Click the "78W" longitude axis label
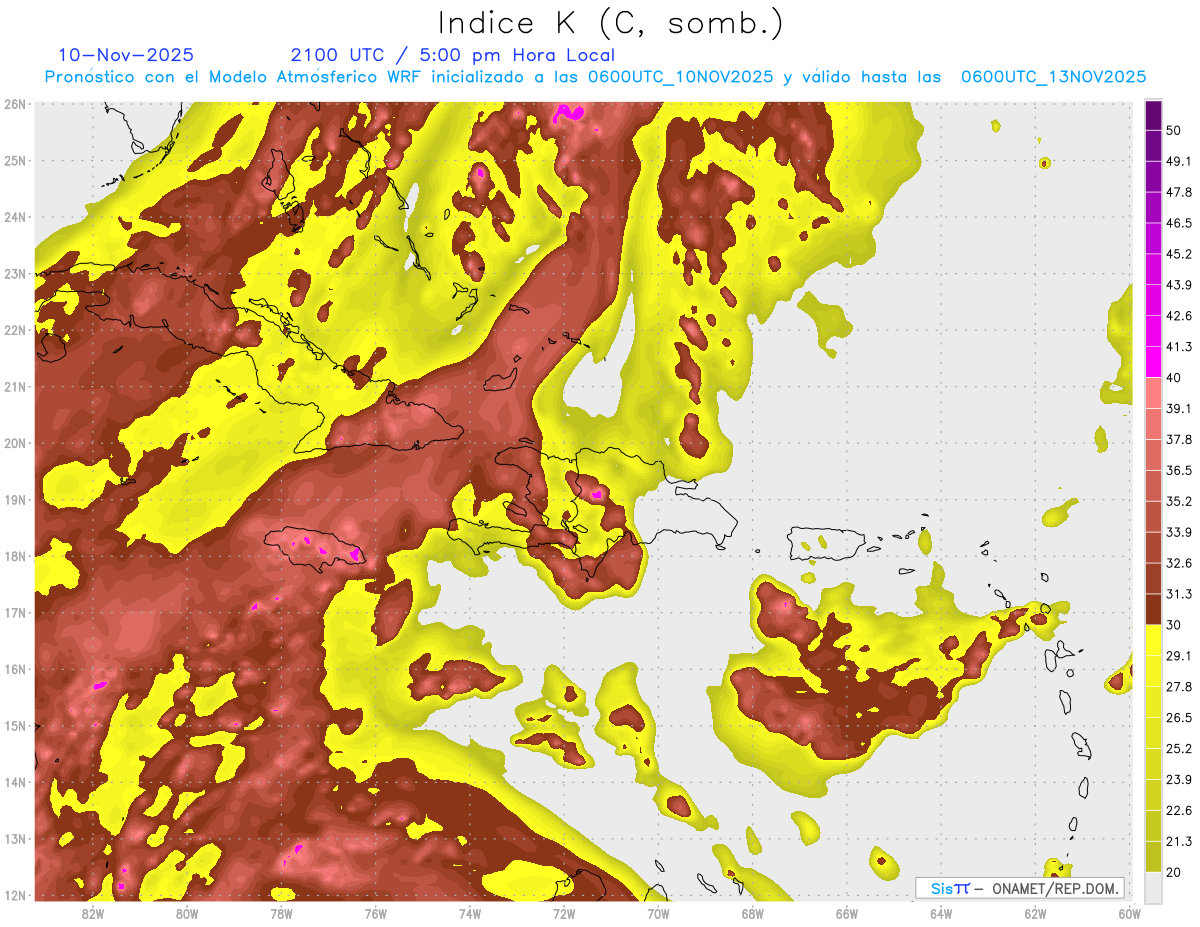The width and height of the screenshot is (1200, 927). click(x=281, y=913)
